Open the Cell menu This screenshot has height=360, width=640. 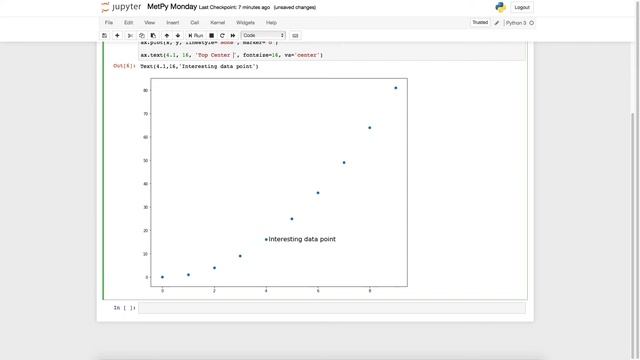click(x=195, y=22)
